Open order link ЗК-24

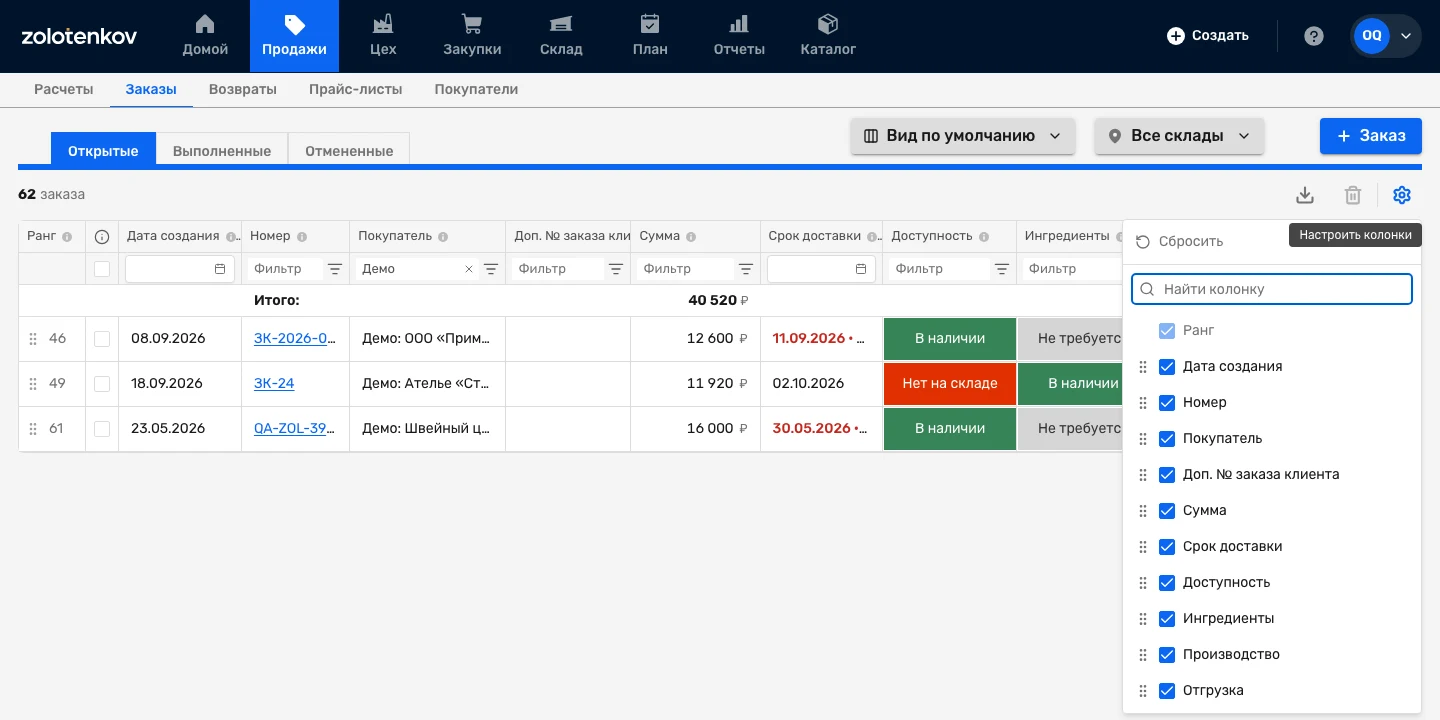pyautogui.click(x=274, y=383)
